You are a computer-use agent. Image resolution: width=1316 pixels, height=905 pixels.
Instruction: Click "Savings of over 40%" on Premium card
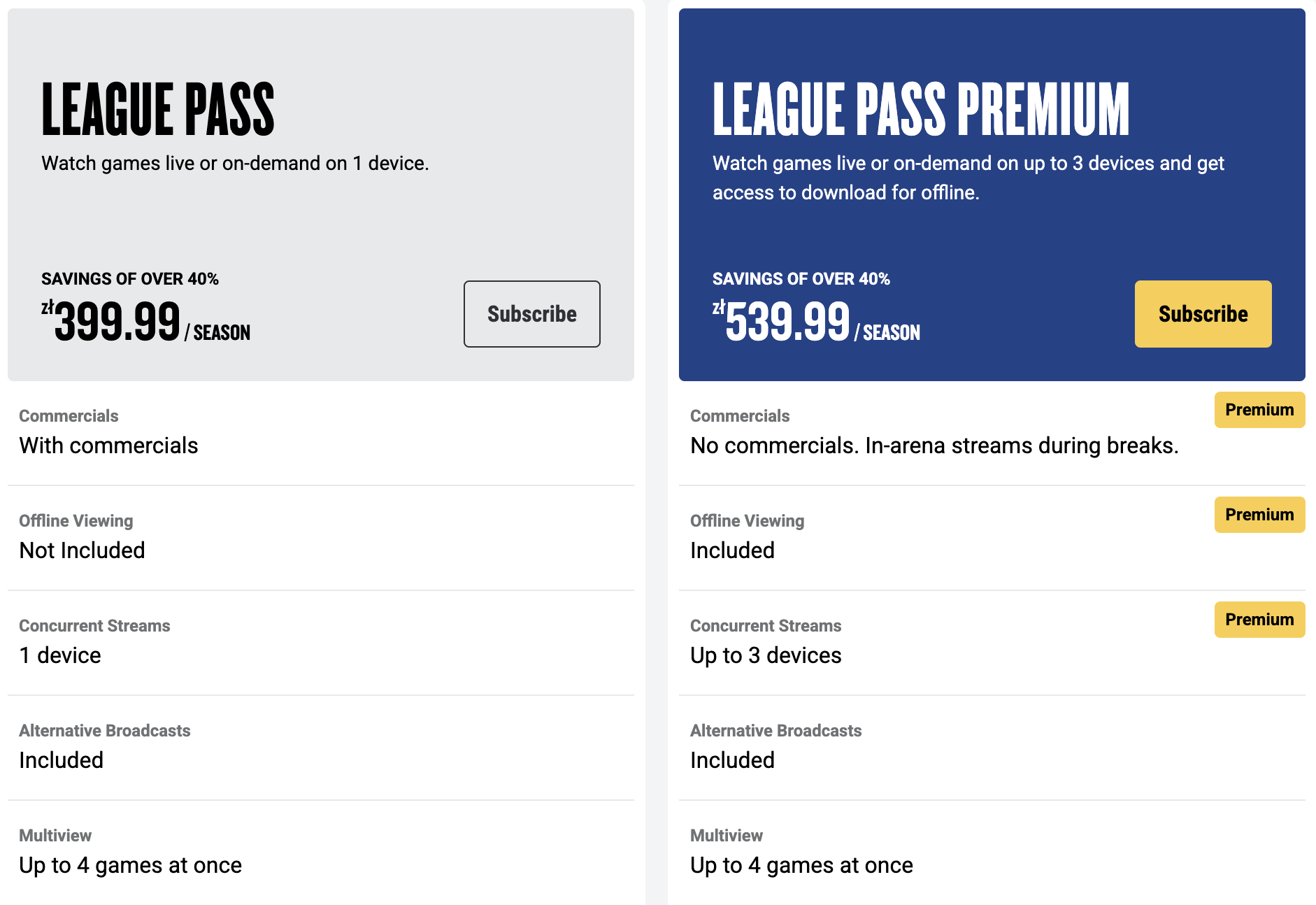(801, 279)
